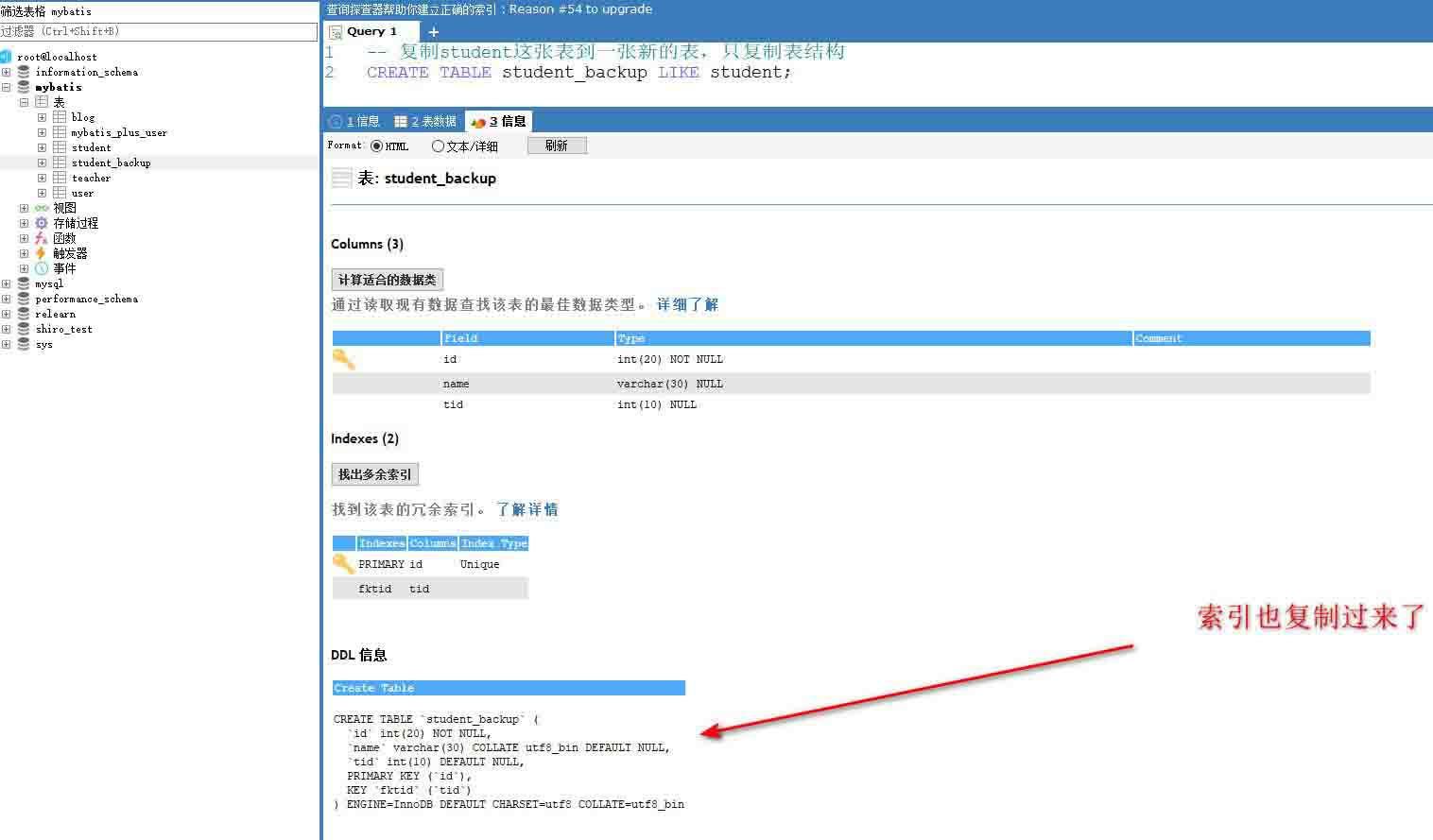The image size is (1433, 840).
Task: Expand the teacher table node
Action: click(x=42, y=178)
